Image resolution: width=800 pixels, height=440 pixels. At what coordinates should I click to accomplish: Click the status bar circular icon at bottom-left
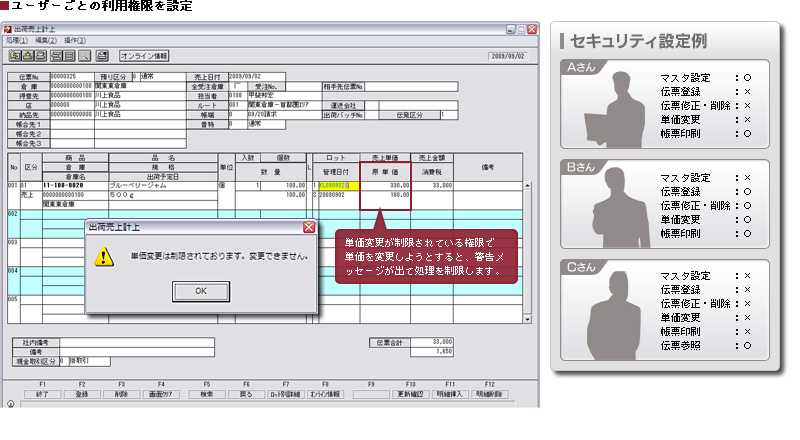(10, 404)
